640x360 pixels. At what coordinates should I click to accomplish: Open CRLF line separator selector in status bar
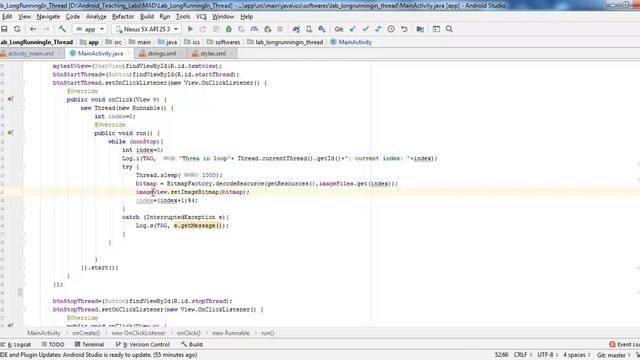522,355
